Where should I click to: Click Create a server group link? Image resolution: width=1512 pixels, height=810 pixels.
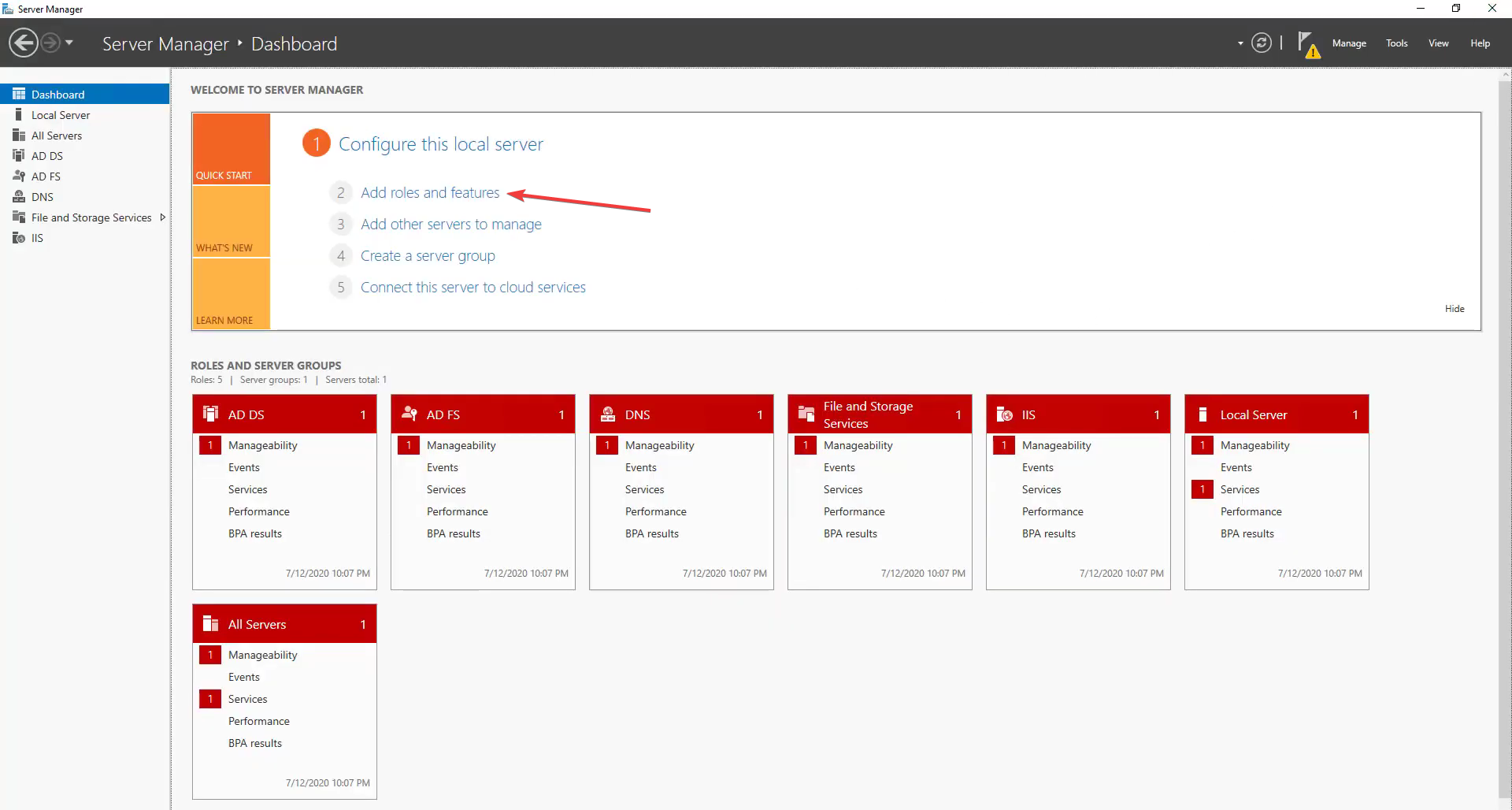point(428,255)
